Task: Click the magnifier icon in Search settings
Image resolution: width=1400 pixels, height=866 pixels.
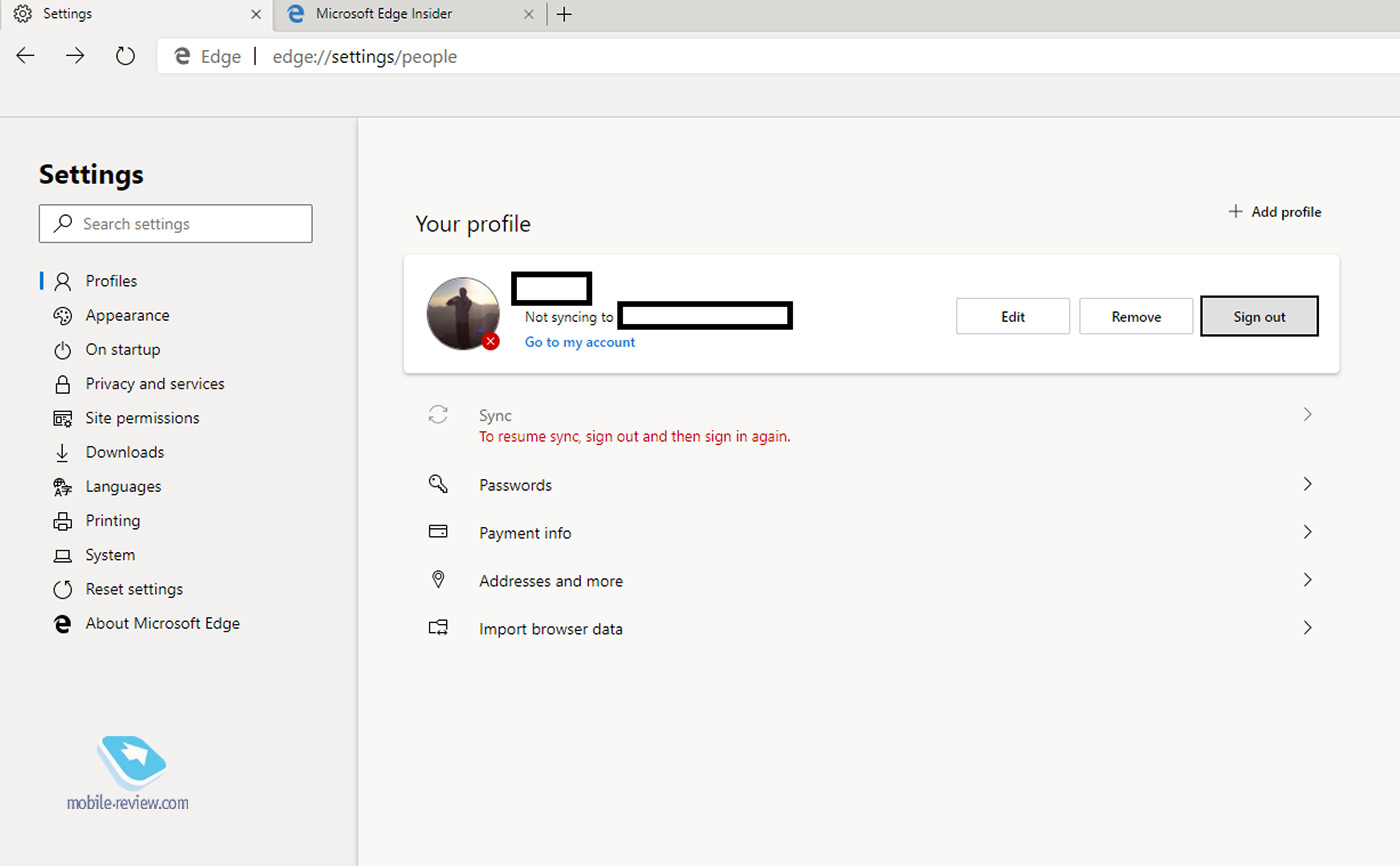Action: (63, 224)
